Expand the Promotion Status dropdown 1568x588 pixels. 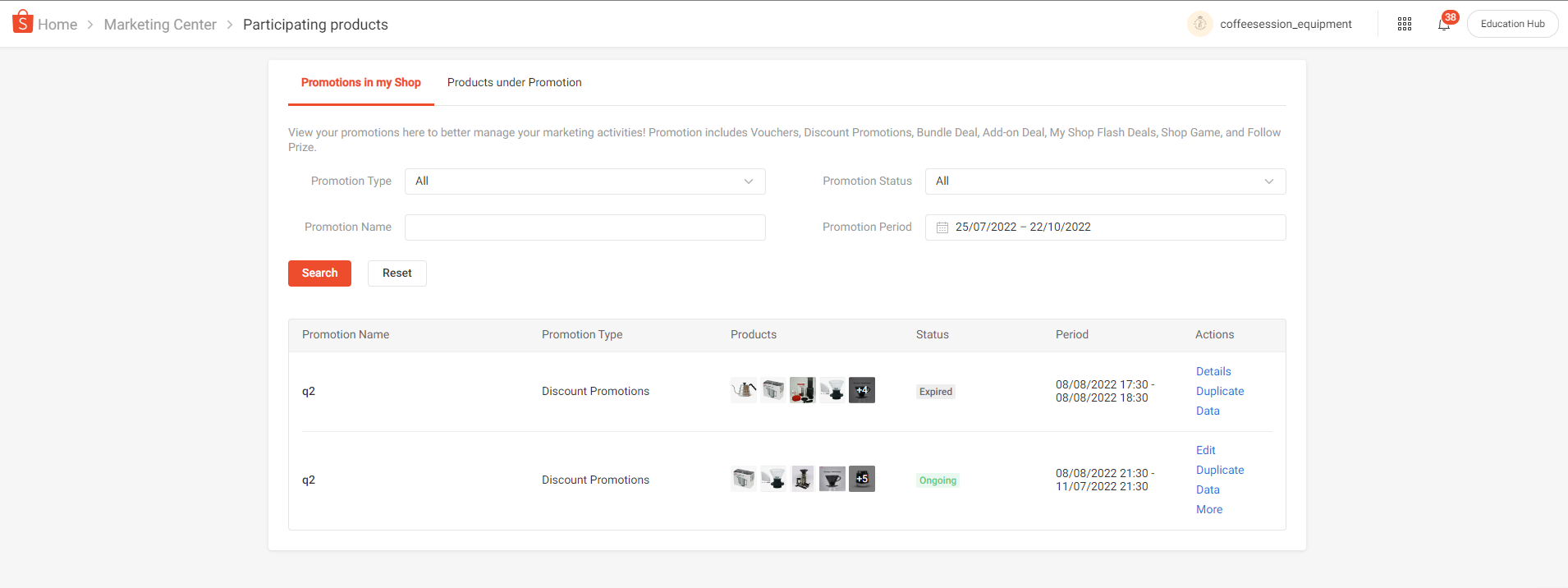(1104, 181)
